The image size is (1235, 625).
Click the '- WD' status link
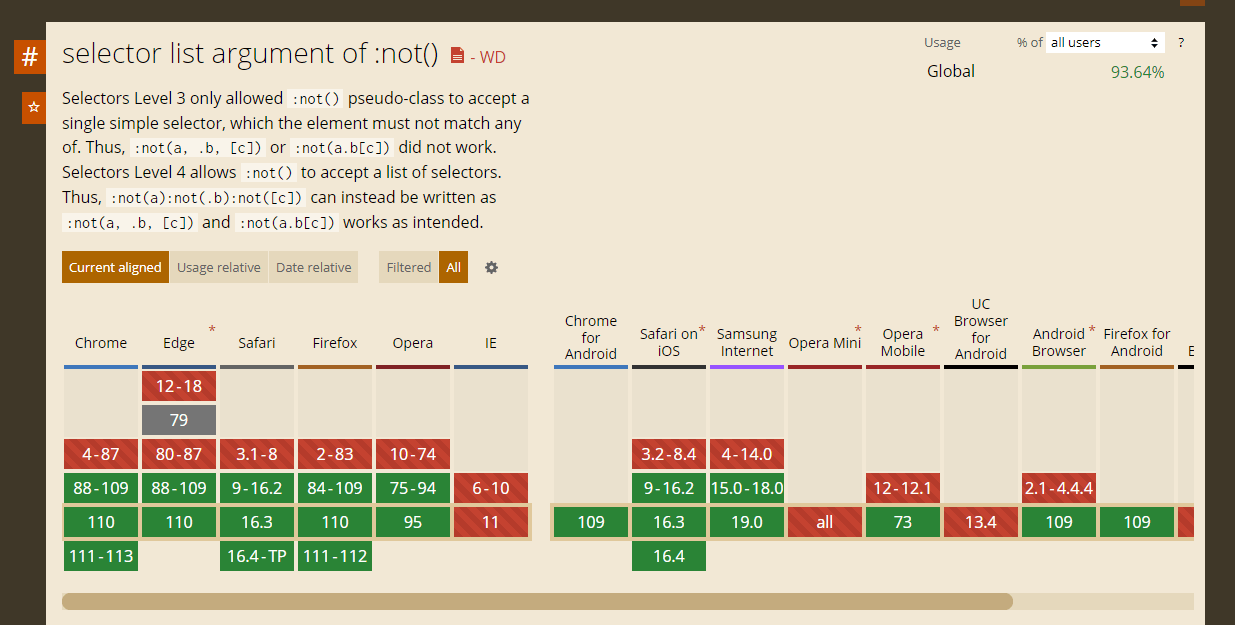click(488, 57)
